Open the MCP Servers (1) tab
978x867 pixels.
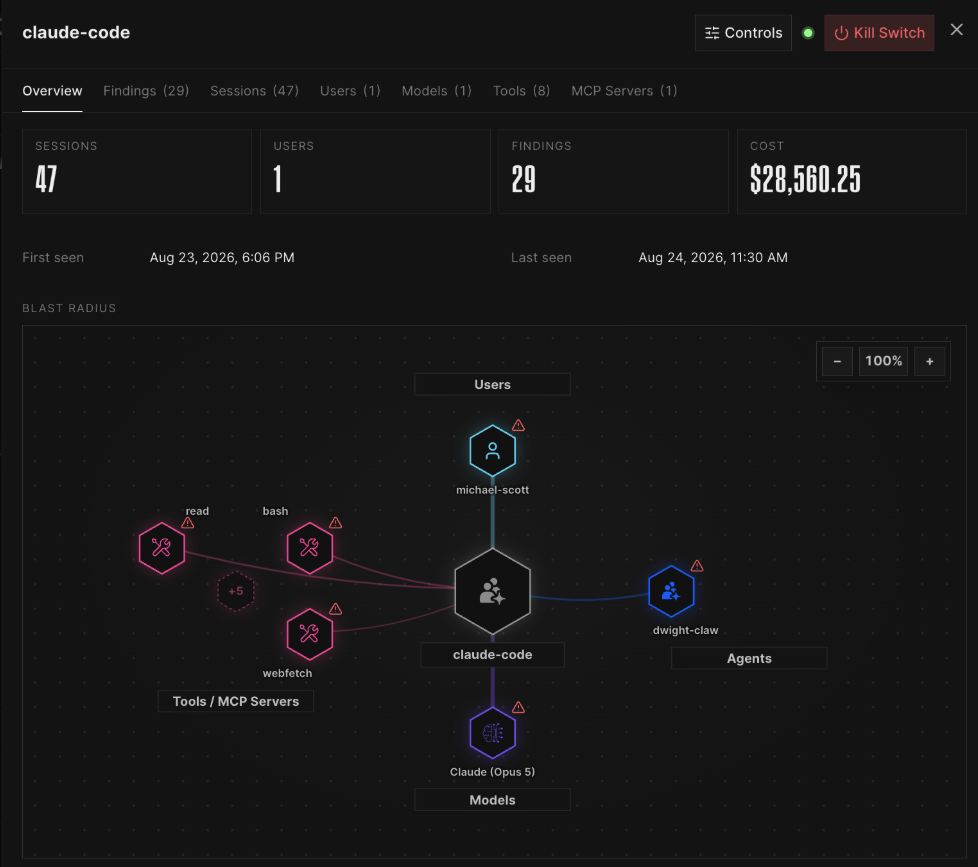[x=624, y=91]
